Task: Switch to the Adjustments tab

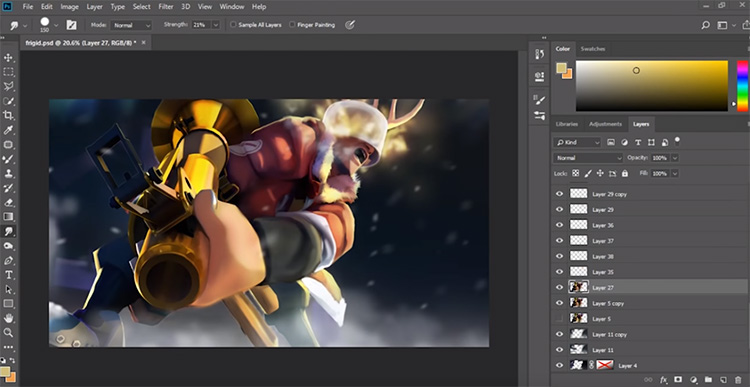Action: click(605, 124)
